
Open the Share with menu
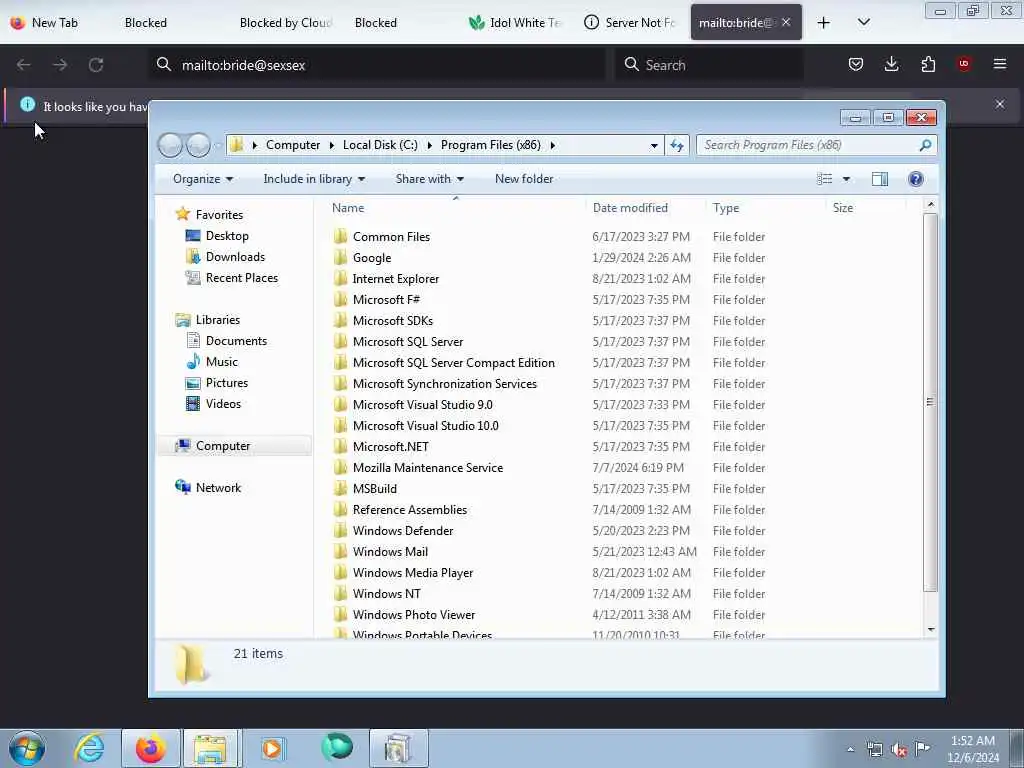tap(430, 179)
